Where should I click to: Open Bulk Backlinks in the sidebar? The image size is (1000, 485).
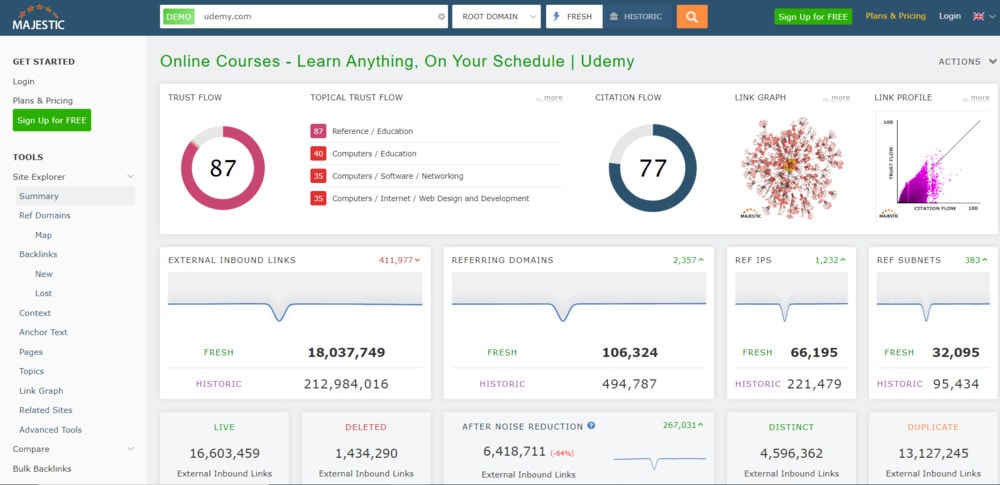[42, 469]
